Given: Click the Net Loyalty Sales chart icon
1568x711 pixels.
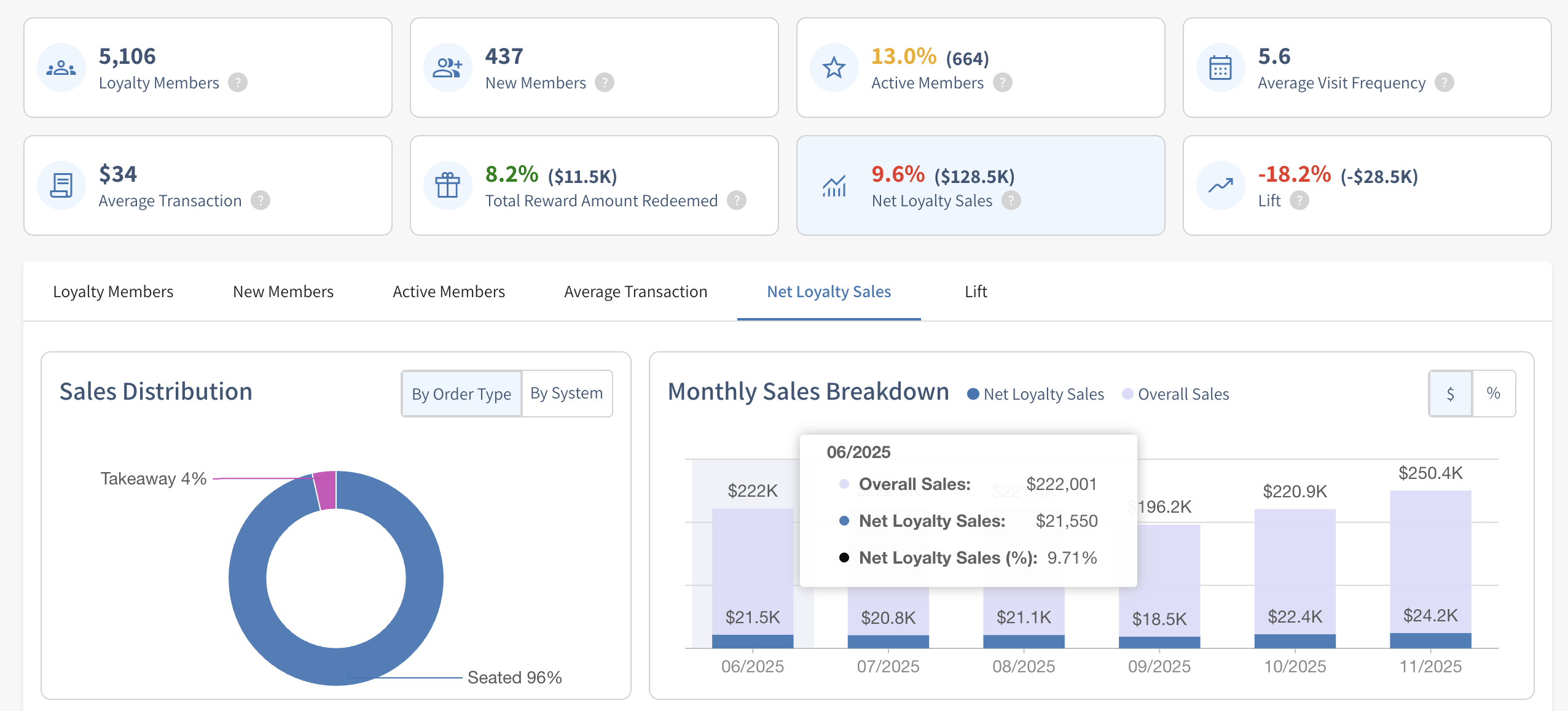Looking at the screenshot, I should tap(834, 185).
